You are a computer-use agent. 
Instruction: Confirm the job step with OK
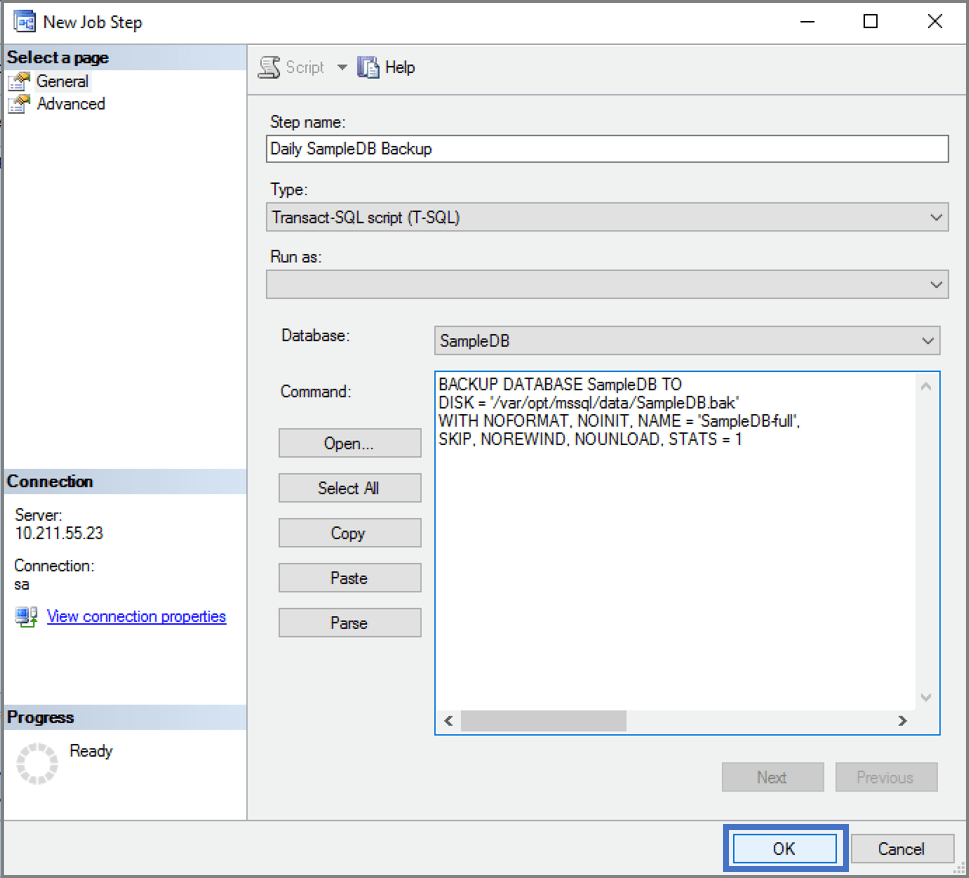click(785, 847)
